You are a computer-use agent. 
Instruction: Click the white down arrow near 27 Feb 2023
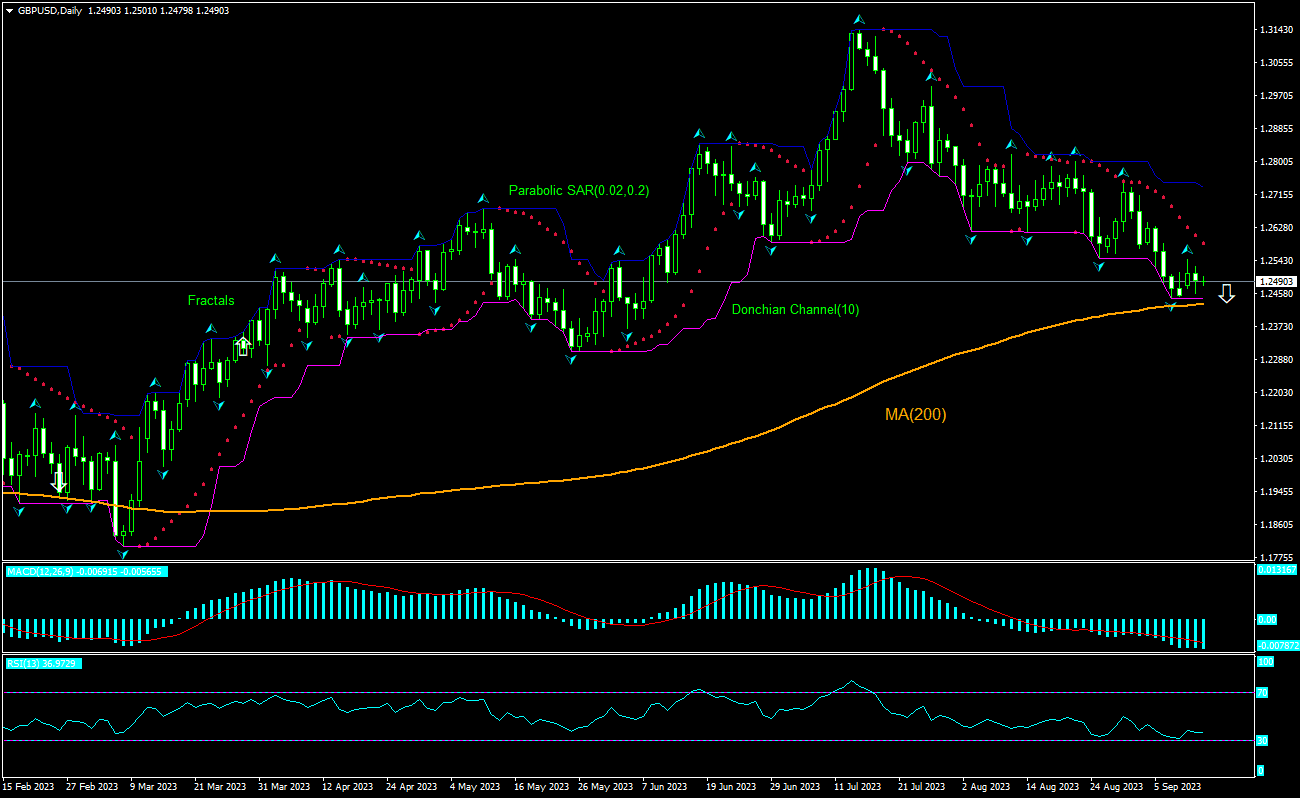point(59,481)
